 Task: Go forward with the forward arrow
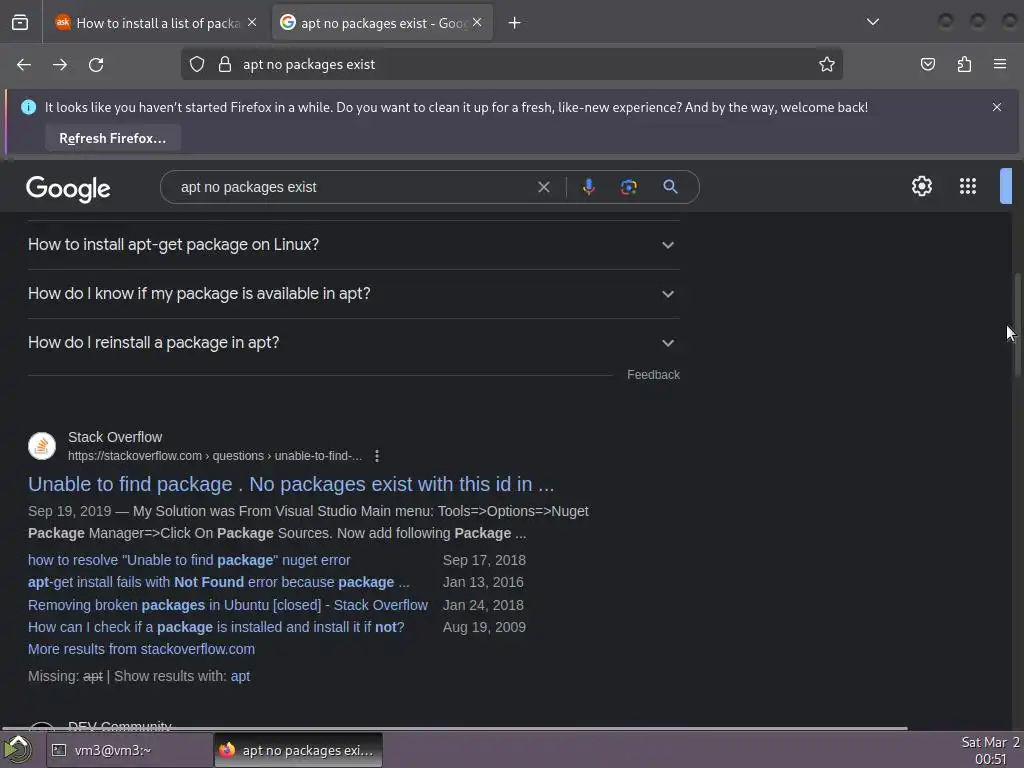point(60,65)
